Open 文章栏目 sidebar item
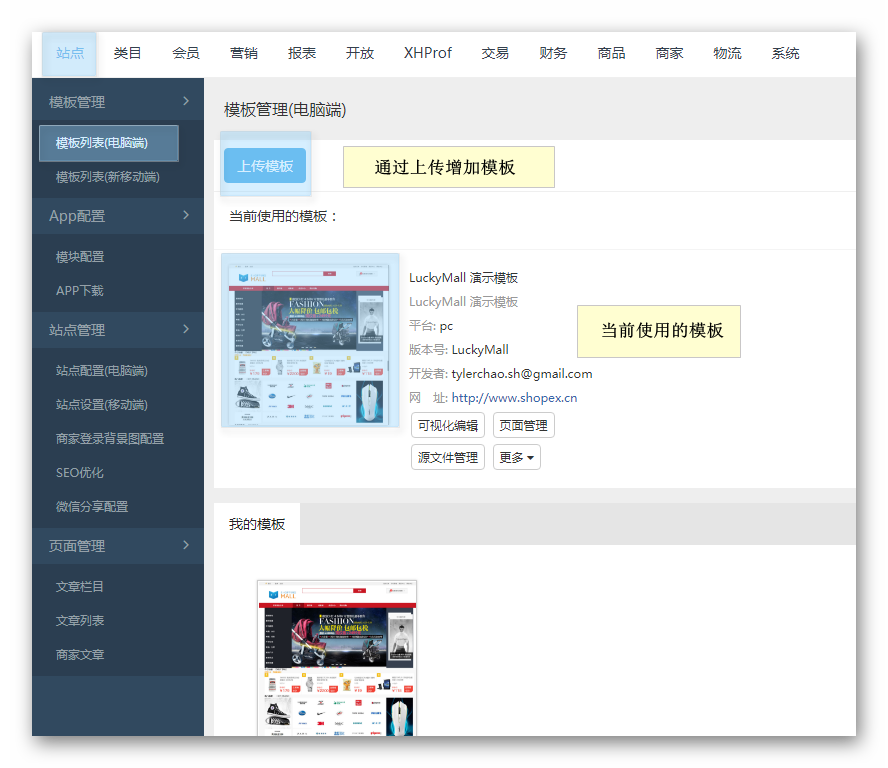This screenshot has width=888, height=768. tap(80, 587)
